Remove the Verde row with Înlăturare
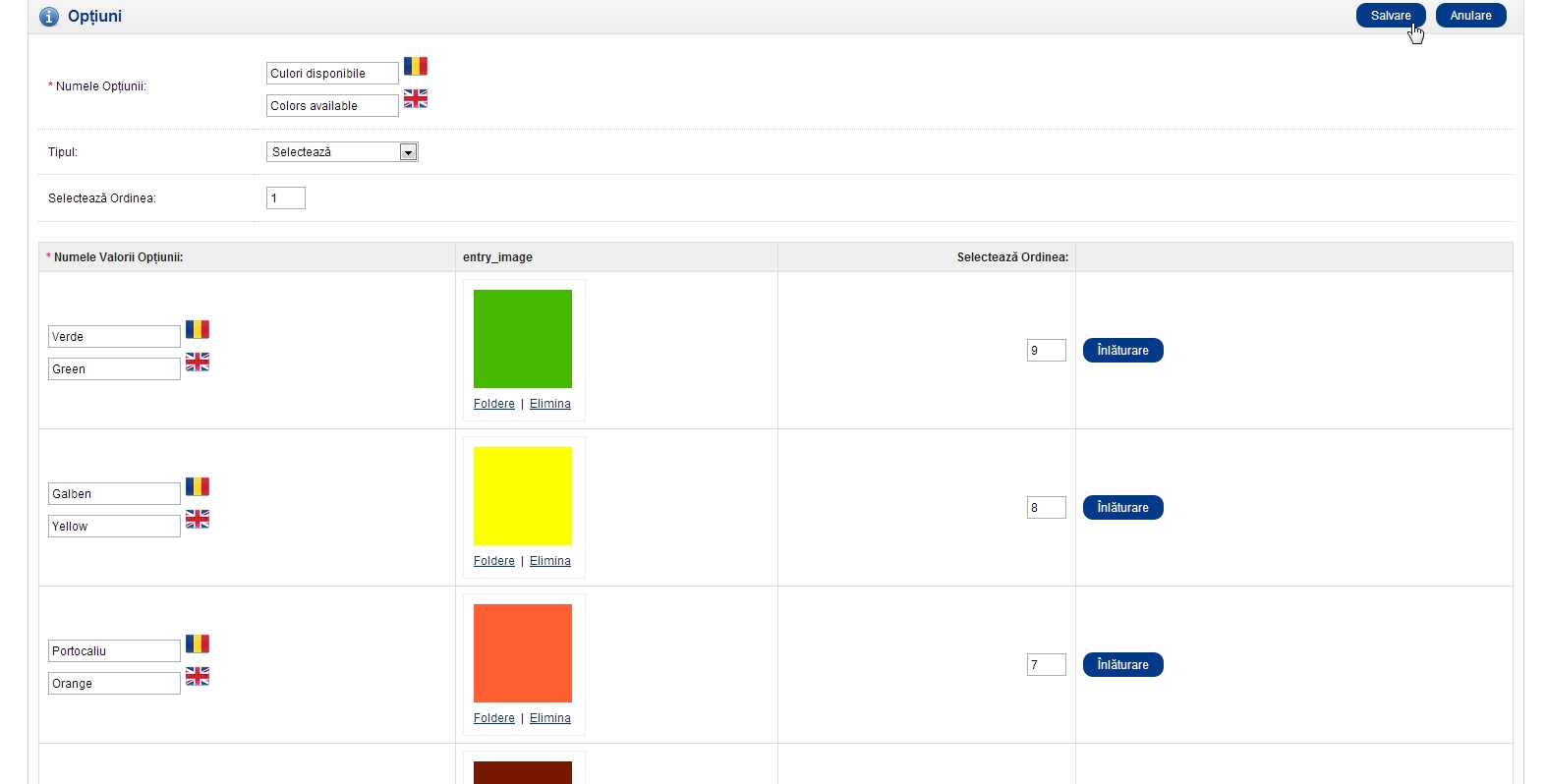 pyautogui.click(x=1122, y=351)
